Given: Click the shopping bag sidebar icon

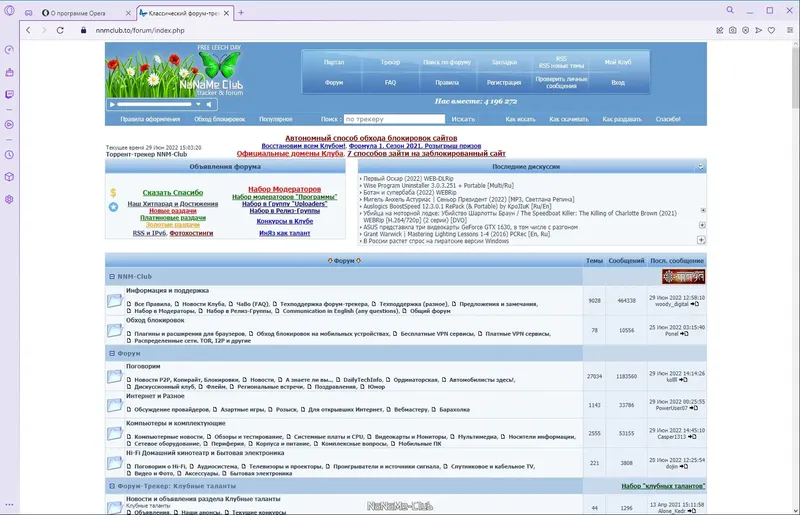Looking at the screenshot, I should tap(9, 72).
